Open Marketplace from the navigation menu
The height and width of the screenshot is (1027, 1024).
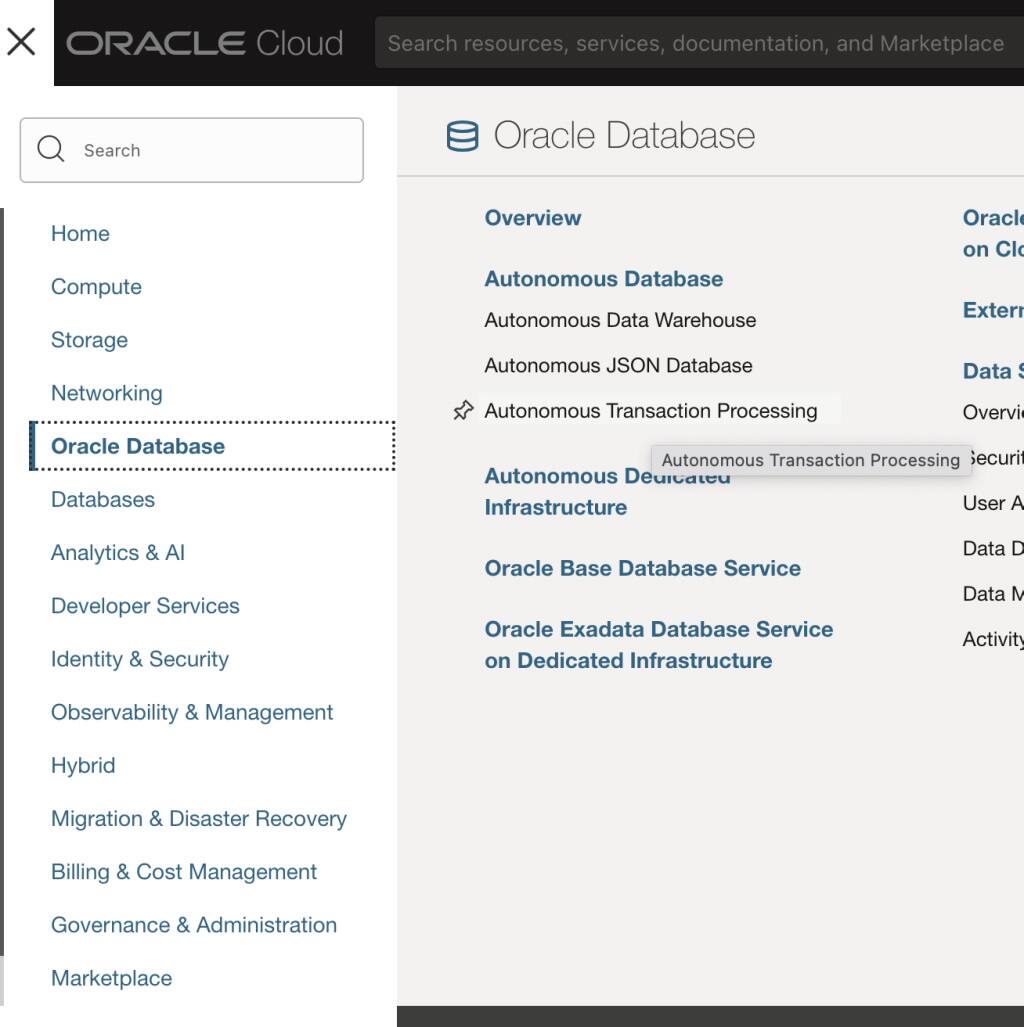click(111, 978)
